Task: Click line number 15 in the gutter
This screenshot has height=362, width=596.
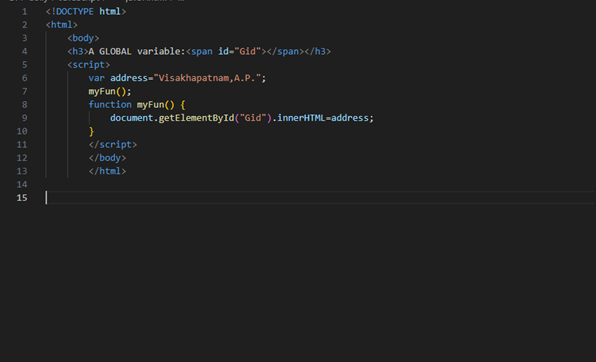Action: click(x=22, y=198)
